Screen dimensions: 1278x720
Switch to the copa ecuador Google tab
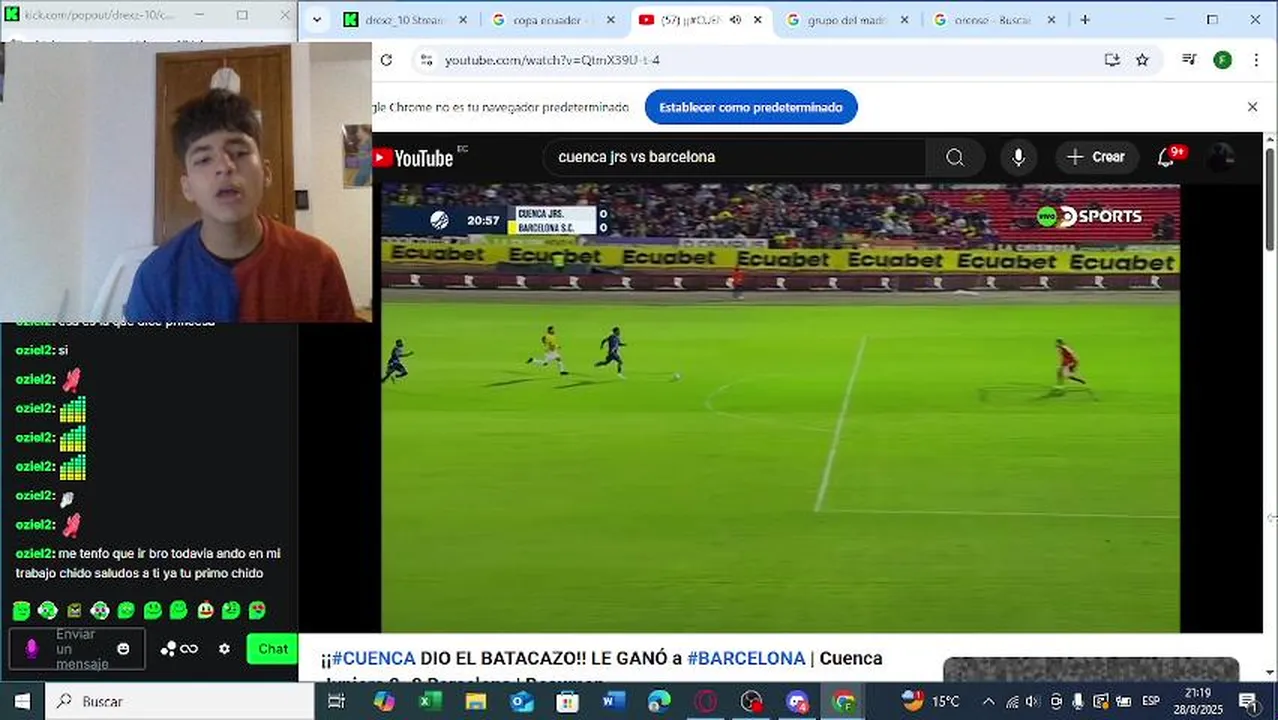[x=553, y=19]
